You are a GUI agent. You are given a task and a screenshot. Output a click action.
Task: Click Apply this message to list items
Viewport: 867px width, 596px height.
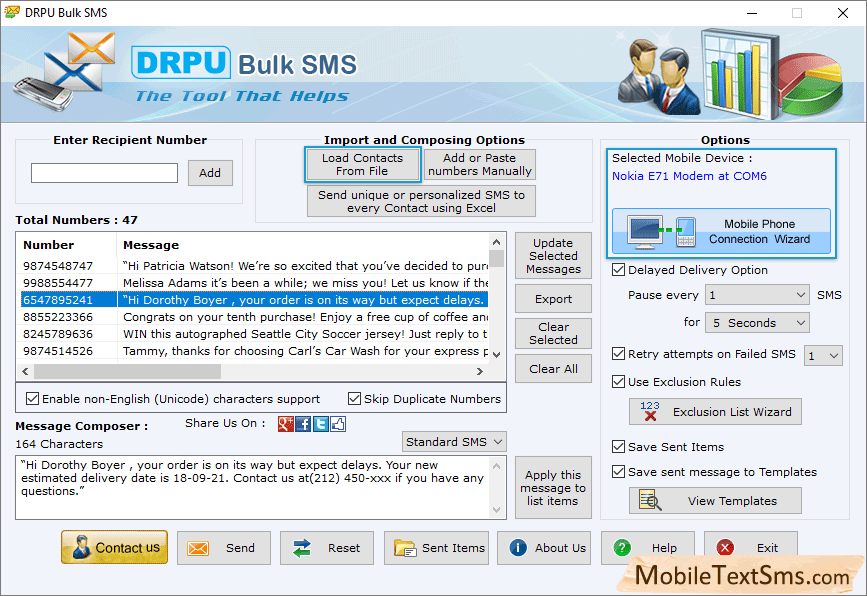pos(553,488)
